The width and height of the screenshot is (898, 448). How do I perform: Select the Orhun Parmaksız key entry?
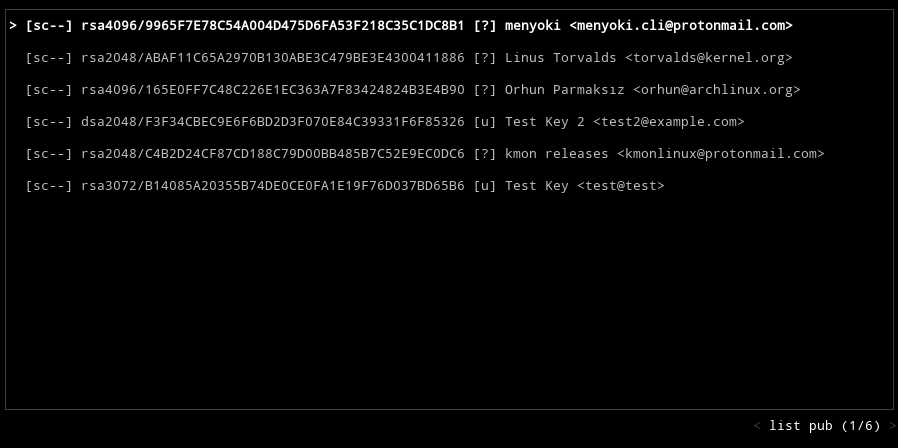pos(413,89)
